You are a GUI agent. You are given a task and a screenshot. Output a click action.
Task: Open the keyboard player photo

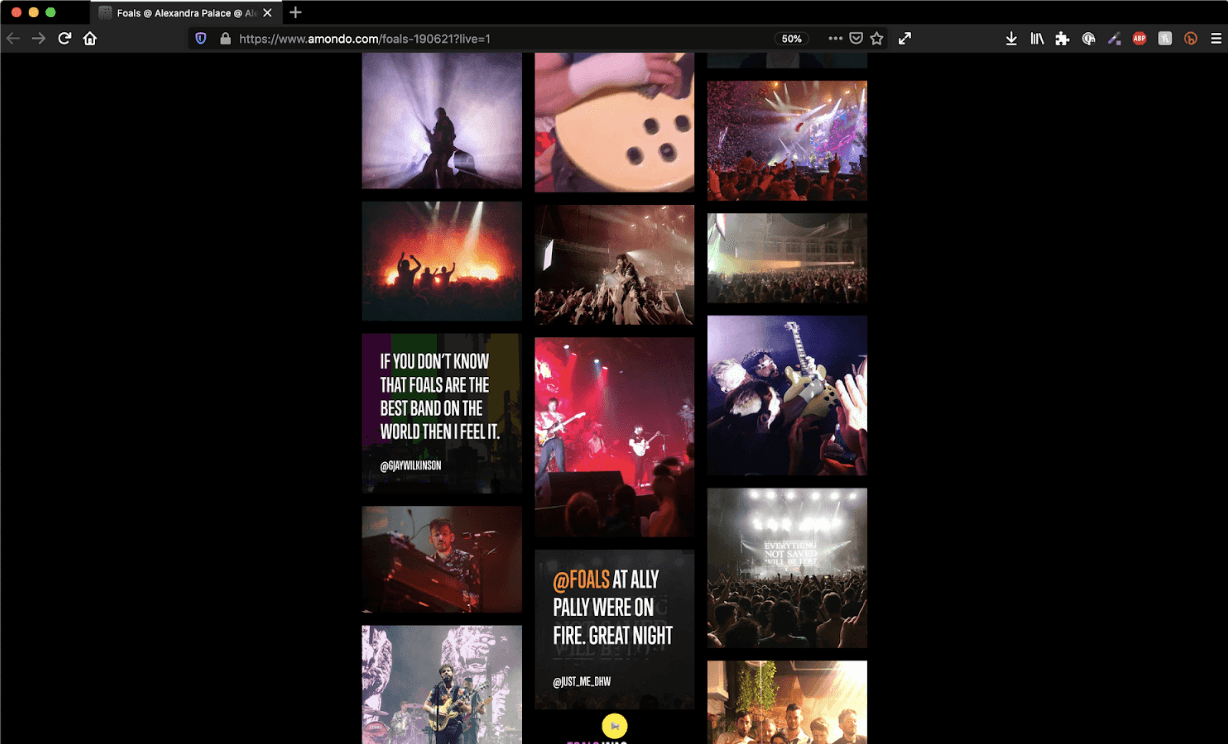click(442, 559)
